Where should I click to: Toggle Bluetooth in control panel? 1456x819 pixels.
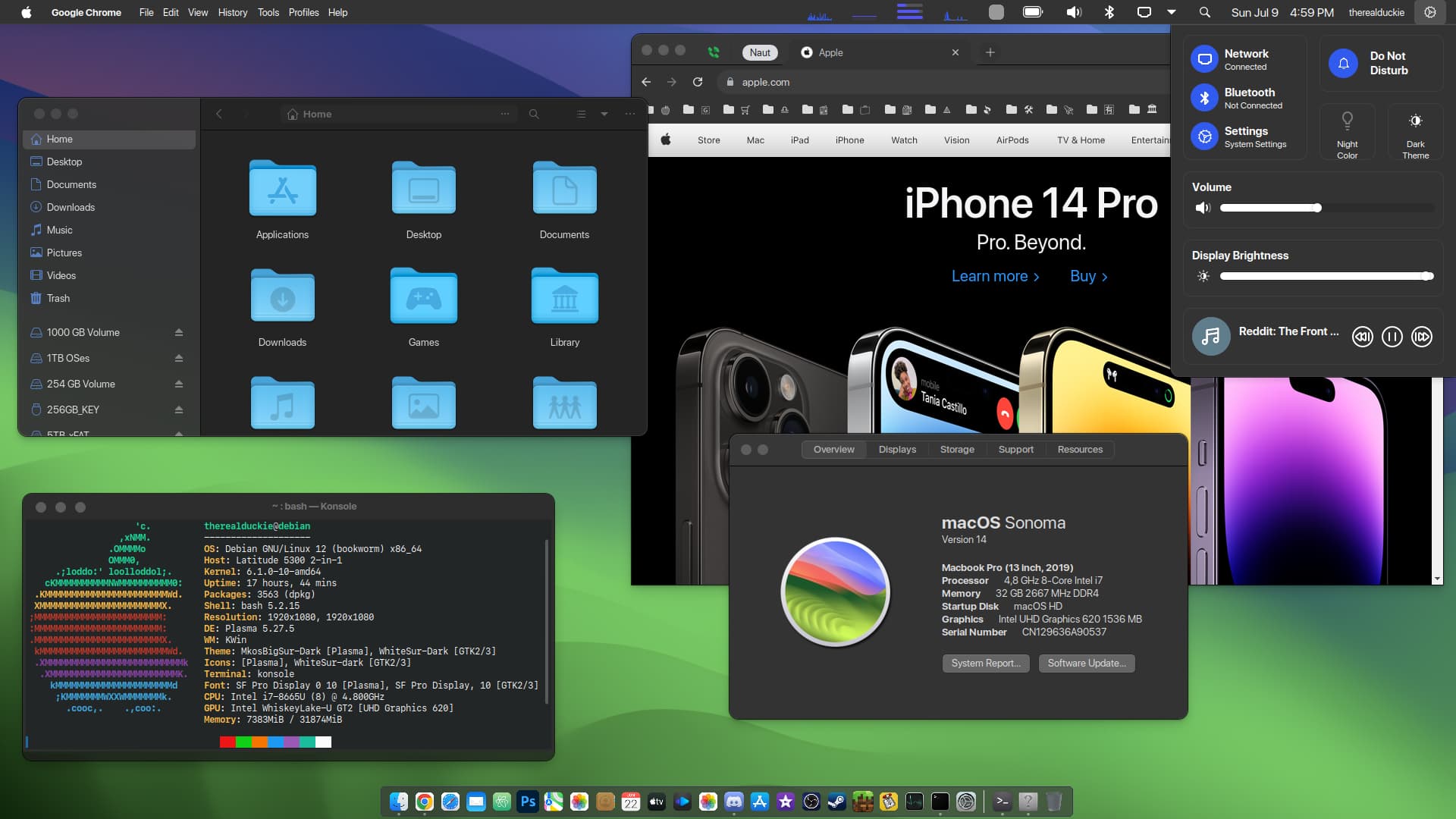(1204, 98)
